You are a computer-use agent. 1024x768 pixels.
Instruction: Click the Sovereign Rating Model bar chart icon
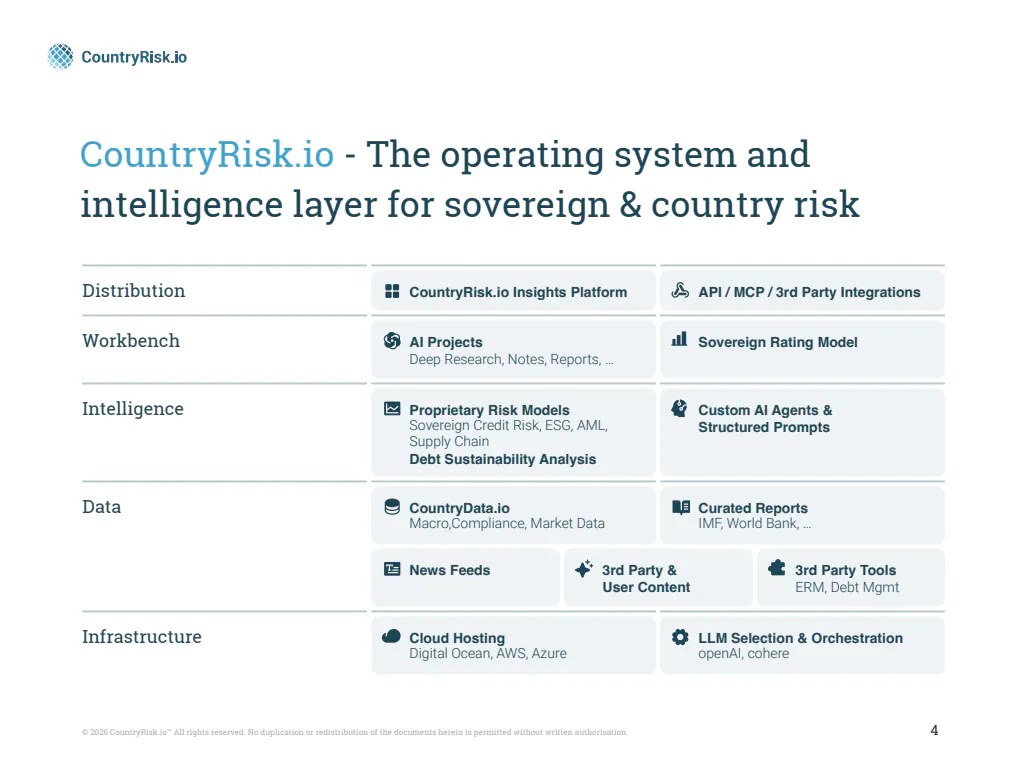click(x=680, y=339)
